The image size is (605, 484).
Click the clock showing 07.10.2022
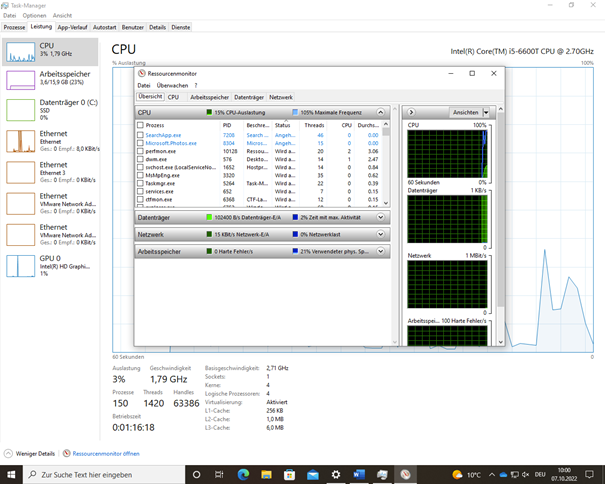[564, 474]
